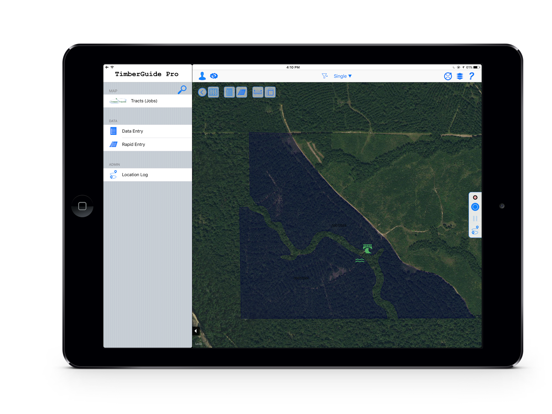Open the map layers stack icon
The height and width of the screenshot is (414, 552).
point(460,76)
